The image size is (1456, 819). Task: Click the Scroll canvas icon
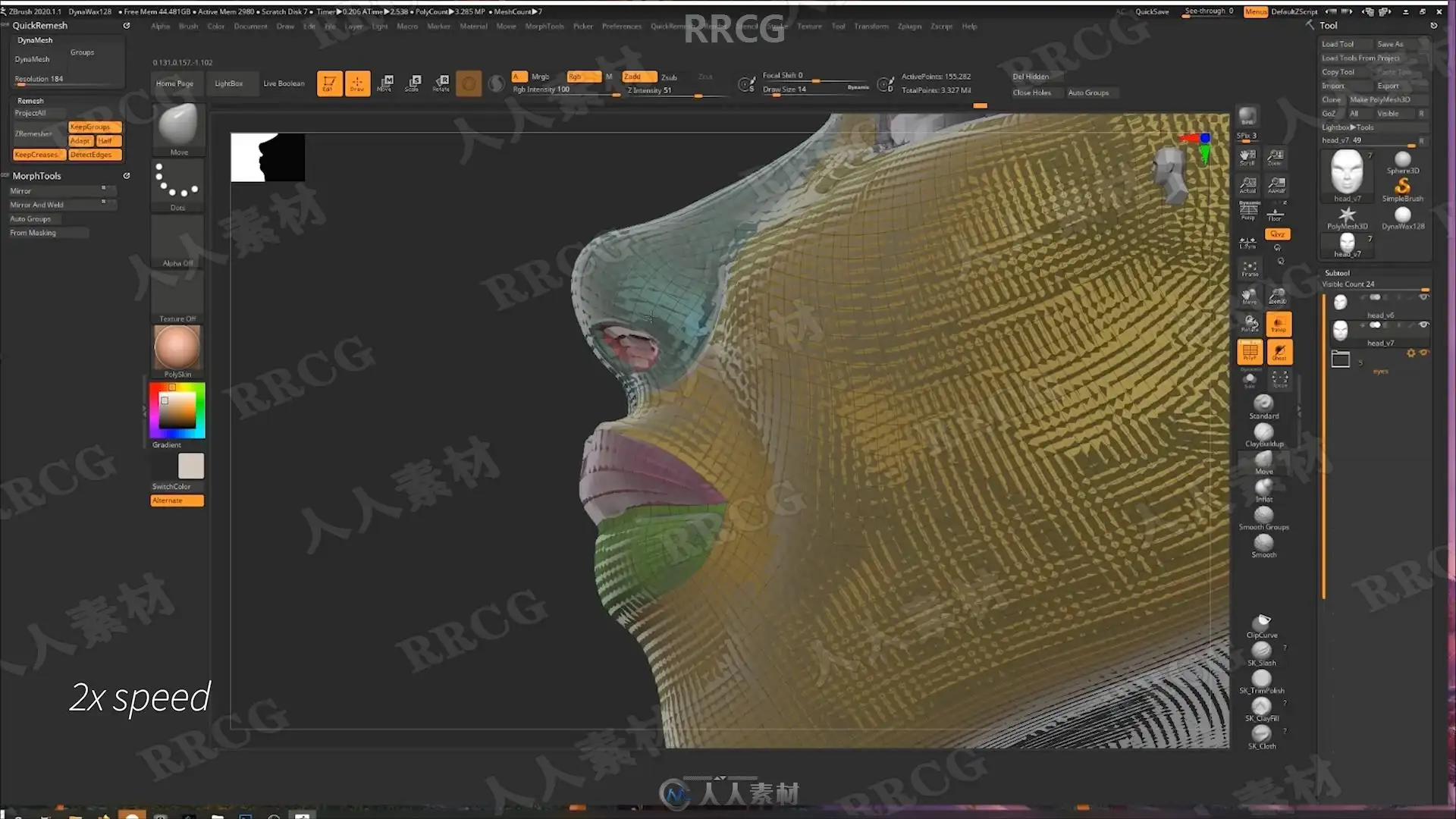[x=1247, y=157]
